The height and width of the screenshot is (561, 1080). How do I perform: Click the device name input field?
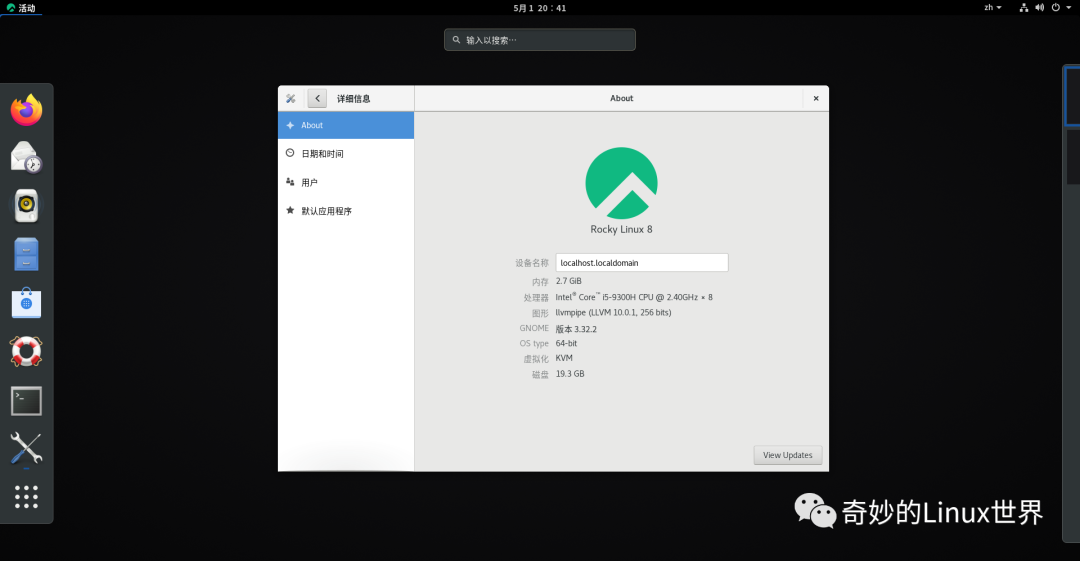coord(642,263)
